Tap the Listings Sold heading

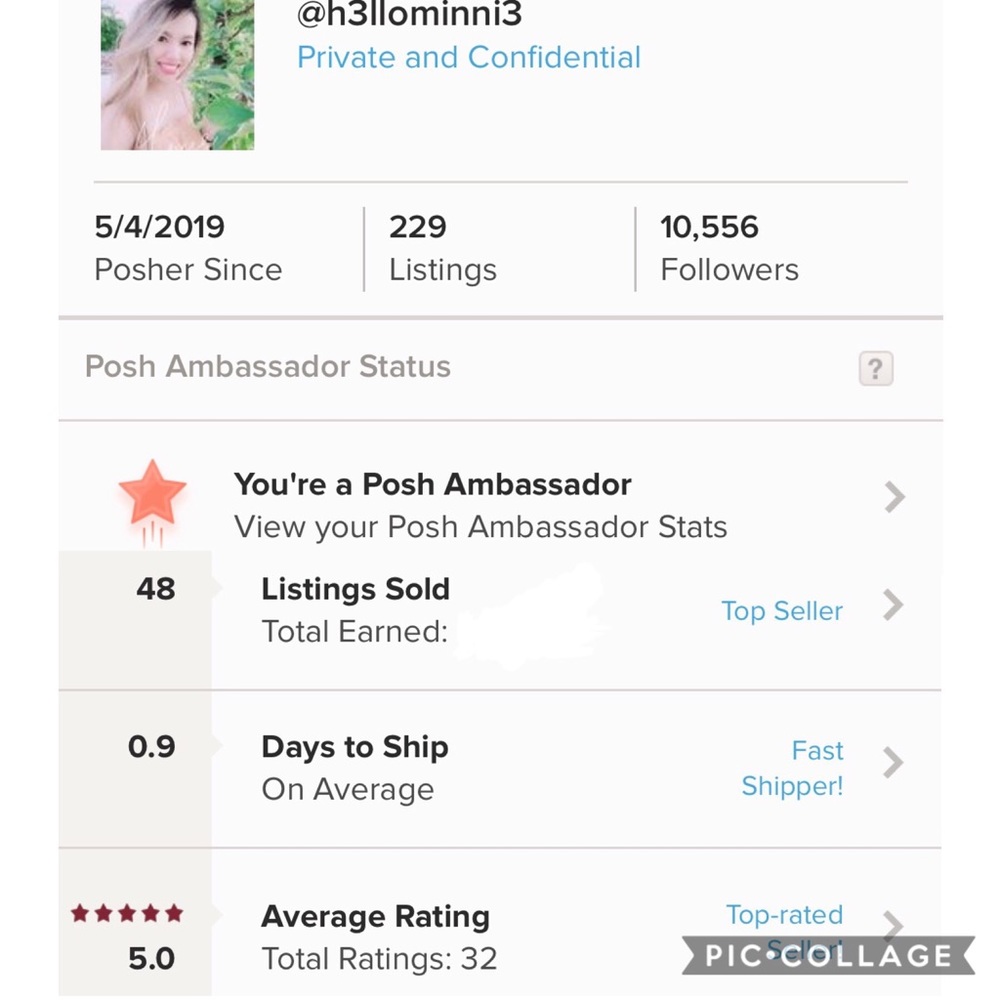(x=355, y=589)
